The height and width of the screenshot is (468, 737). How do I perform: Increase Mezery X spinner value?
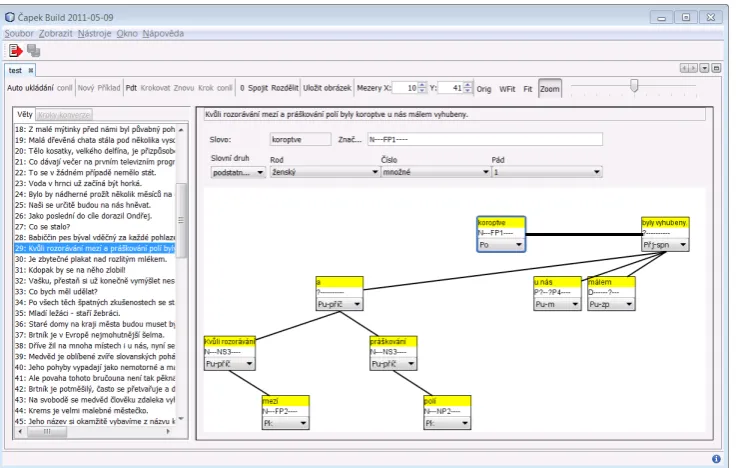point(422,85)
